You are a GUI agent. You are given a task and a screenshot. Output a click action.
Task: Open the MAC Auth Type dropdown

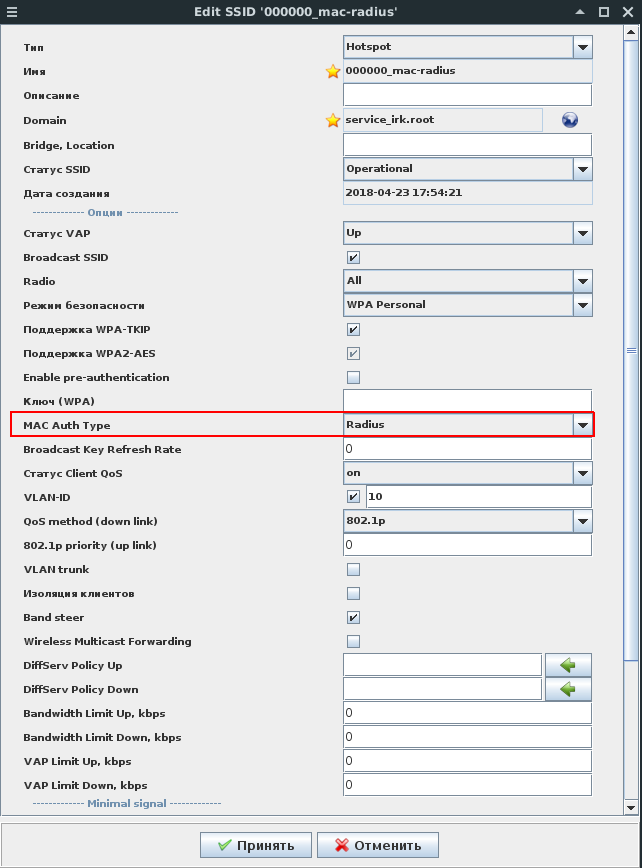tap(582, 425)
